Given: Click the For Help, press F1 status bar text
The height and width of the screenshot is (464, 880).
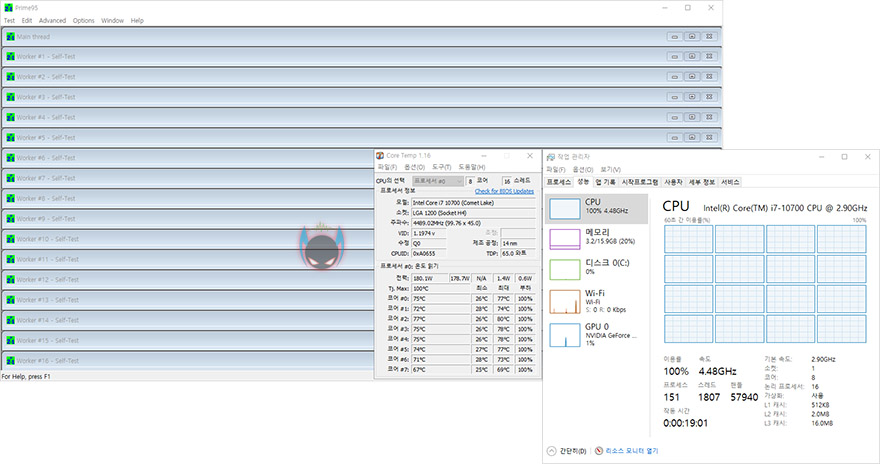Looking at the screenshot, I should tap(26, 376).
